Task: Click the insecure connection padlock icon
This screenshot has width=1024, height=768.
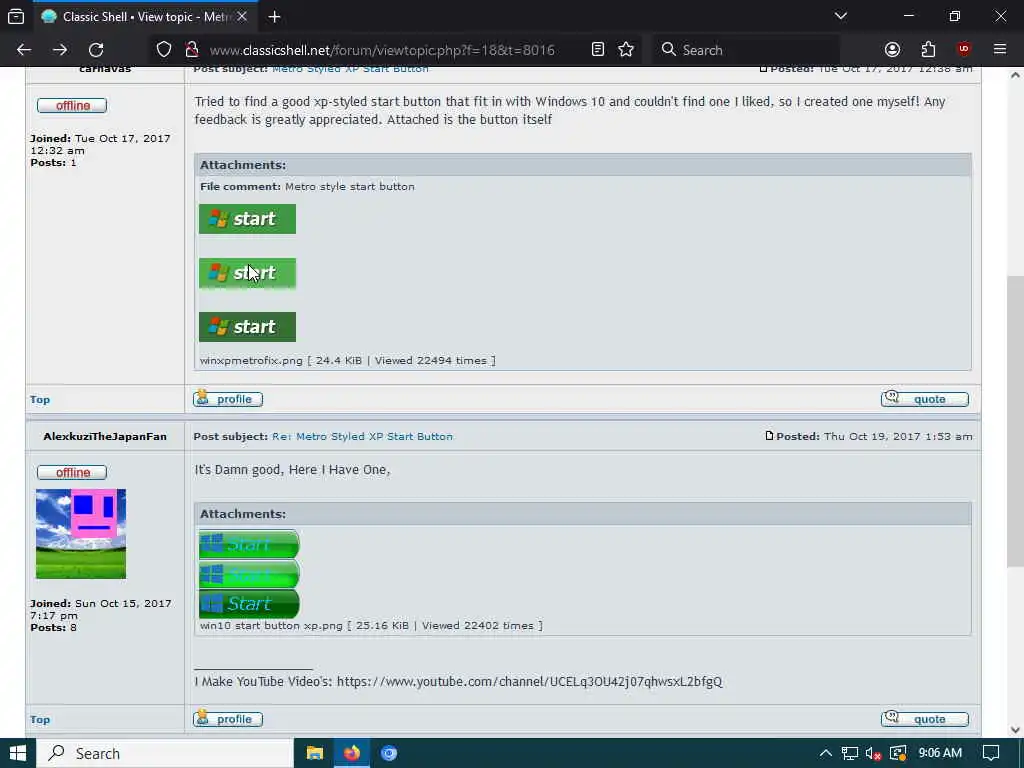Action: point(191,50)
